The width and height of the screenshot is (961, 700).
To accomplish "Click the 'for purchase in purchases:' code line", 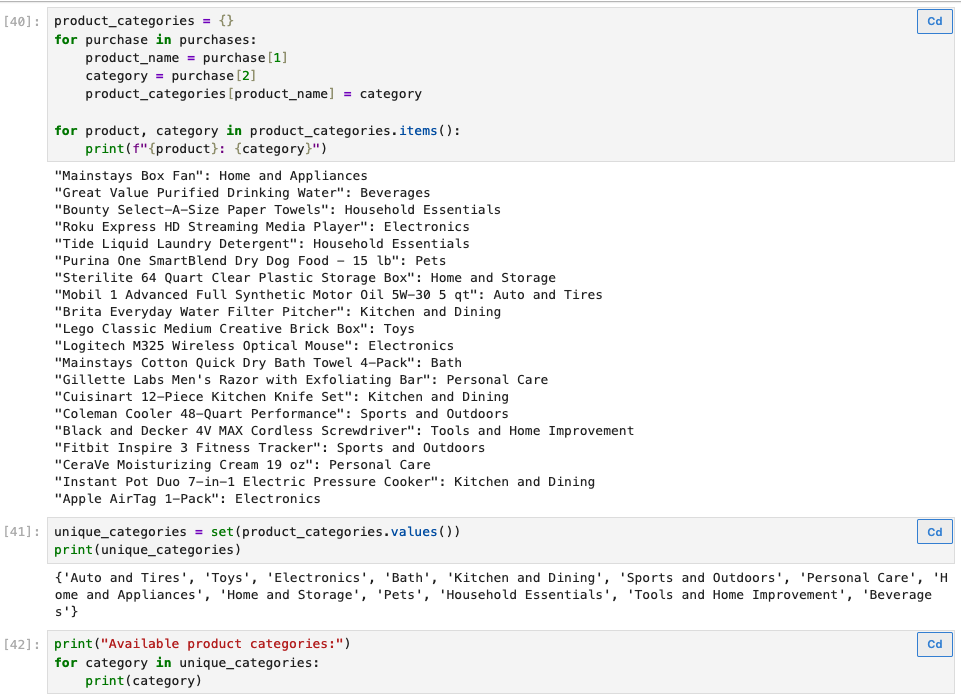I will pos(155,40).
